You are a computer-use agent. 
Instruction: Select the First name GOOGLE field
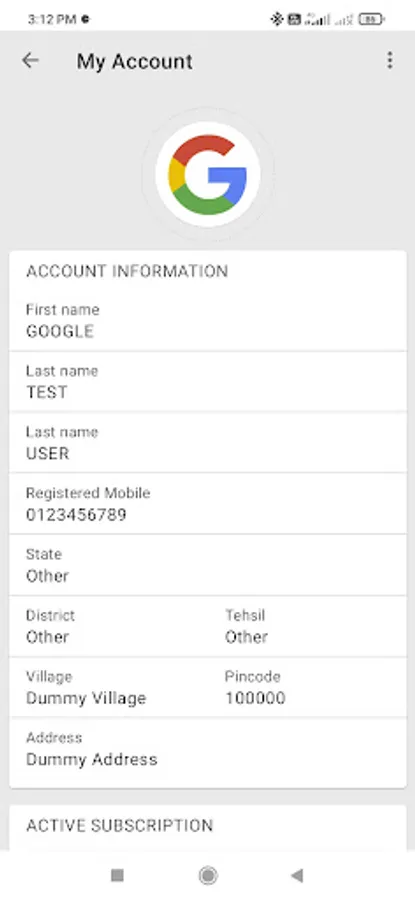208,320
